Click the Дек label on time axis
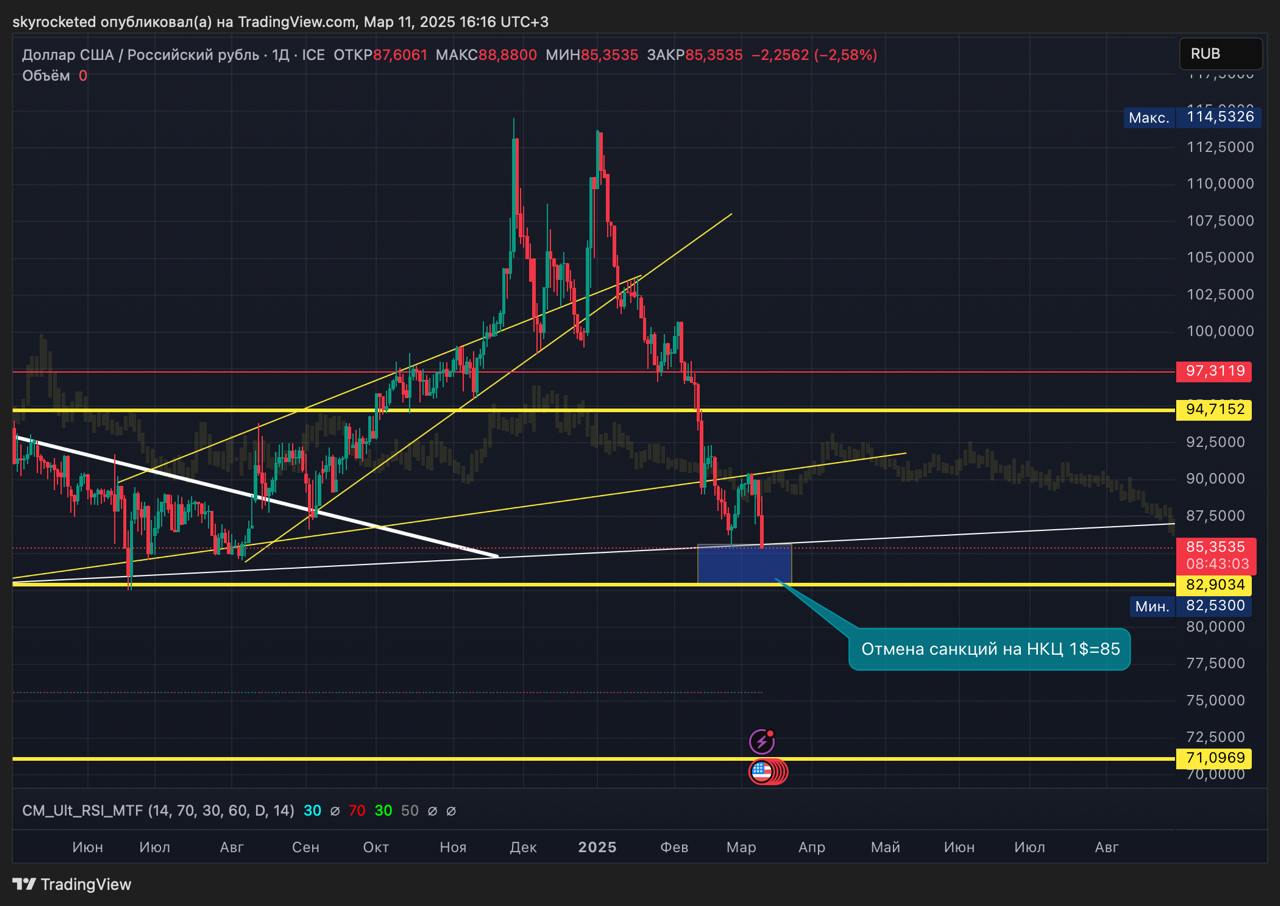The height and width of the screenshot is (906, 1280). point(523,847)
